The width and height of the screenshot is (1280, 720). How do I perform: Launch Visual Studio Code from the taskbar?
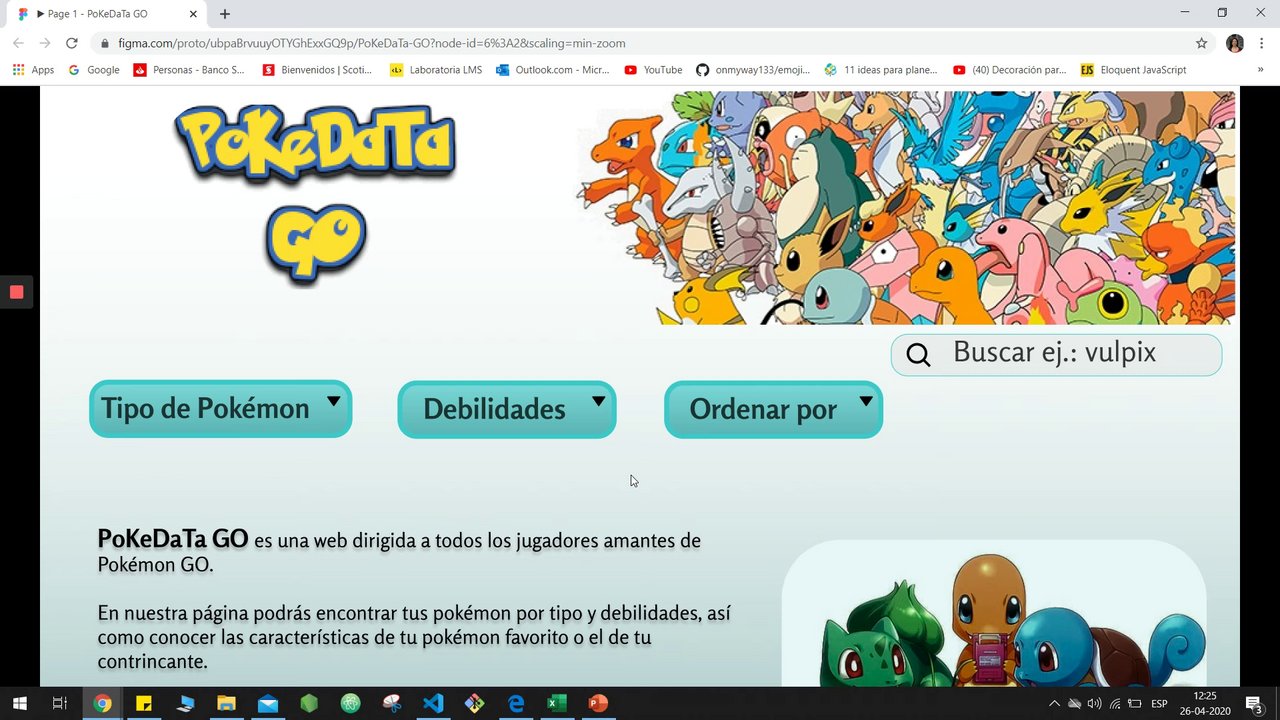pyautogui.click(x=433, y=704)
